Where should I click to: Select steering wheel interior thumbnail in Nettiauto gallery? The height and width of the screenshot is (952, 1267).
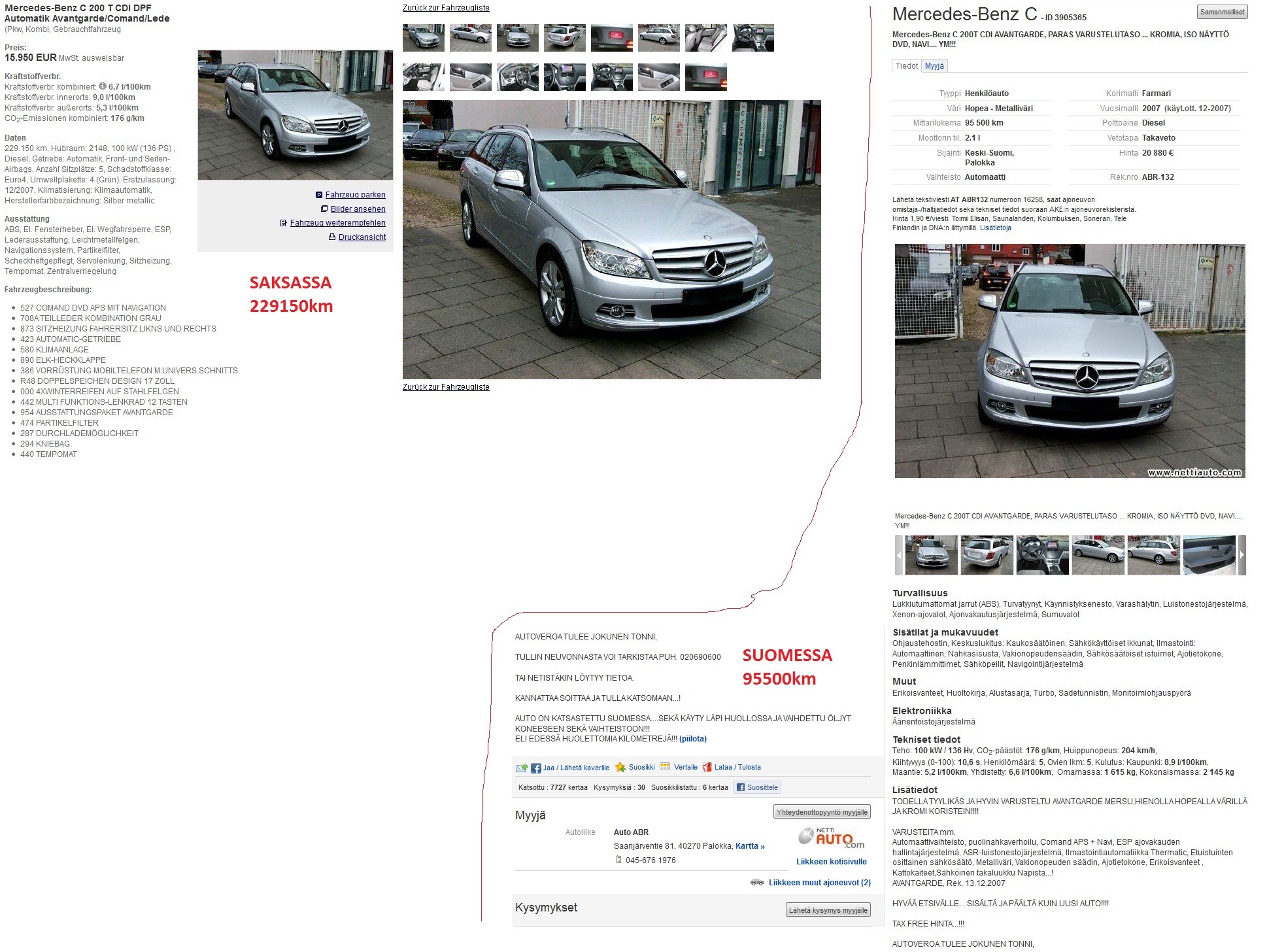click(x=1042, y=555)
